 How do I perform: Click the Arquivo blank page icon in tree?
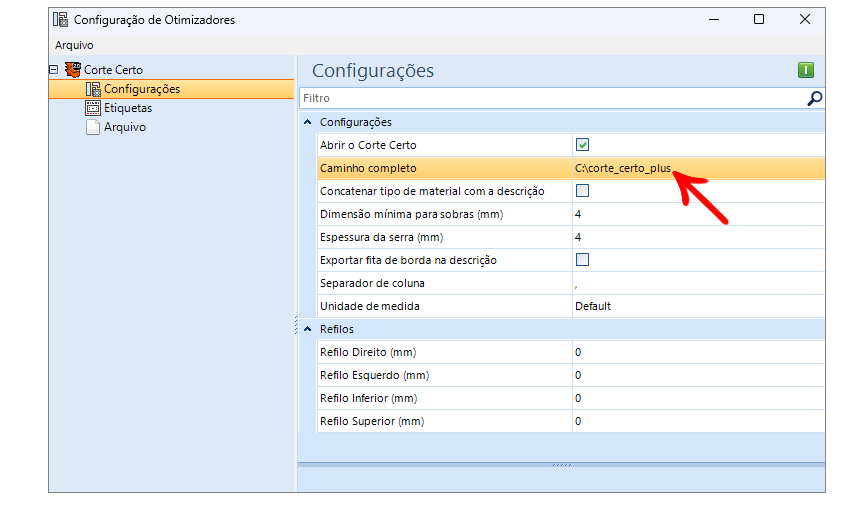(93, 127)
